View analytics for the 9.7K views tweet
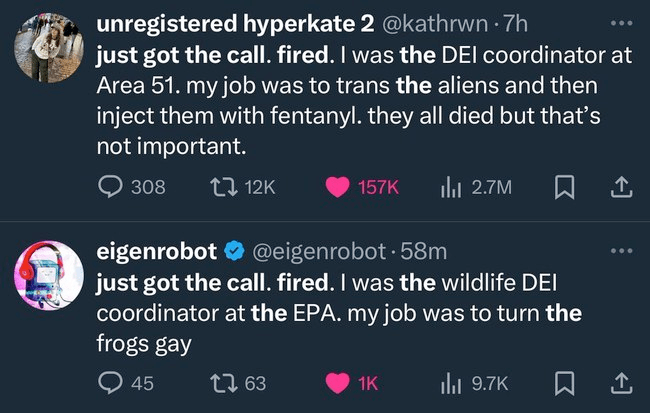The height and width of the screenshot is (413, 650). click(449, 381)
